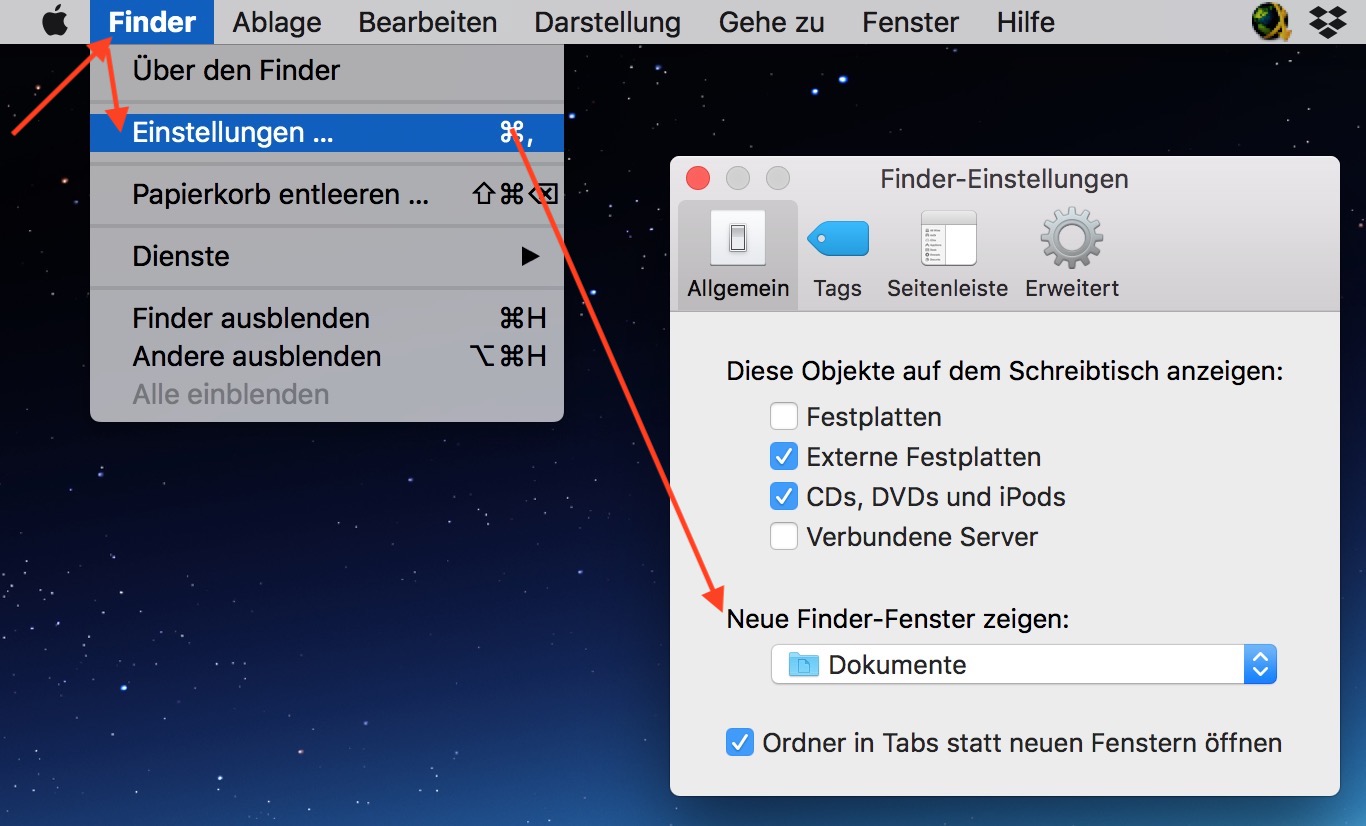
Task: Uncheck Ordner in Tabs statt neuen Fenstern
Action: pyautogui.click(x=740, y=743)
